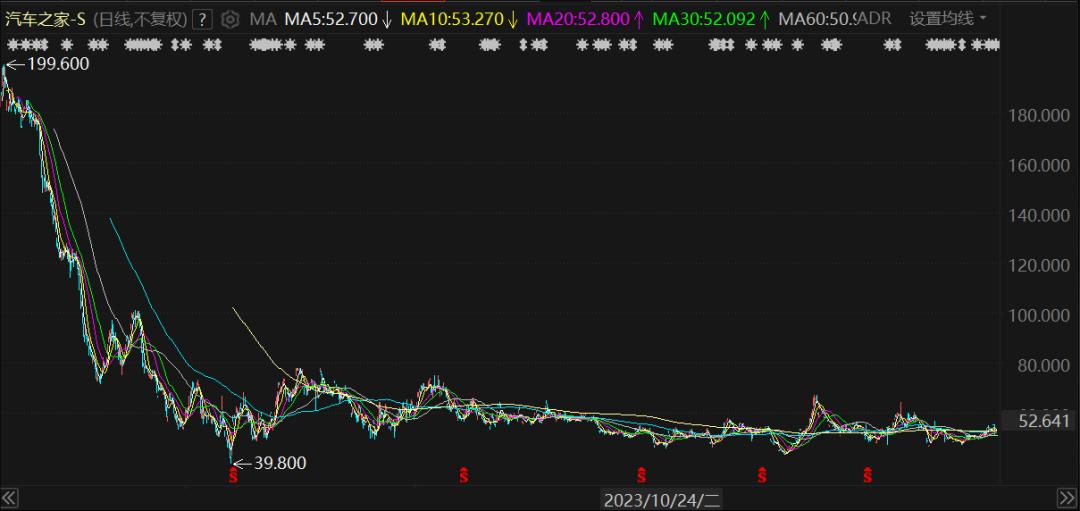
Task: Click the first red S marker under 39.800
Action: pos(233,475)
